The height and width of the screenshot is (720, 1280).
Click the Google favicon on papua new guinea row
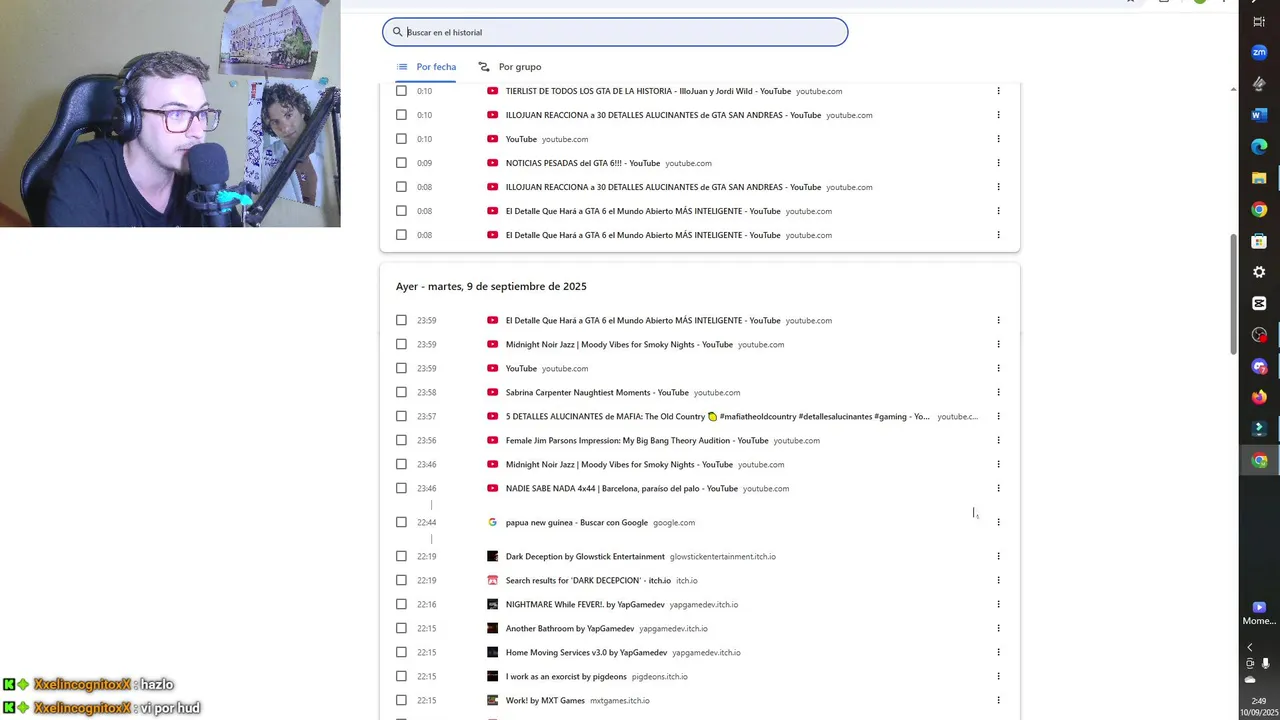coord(492,522)
